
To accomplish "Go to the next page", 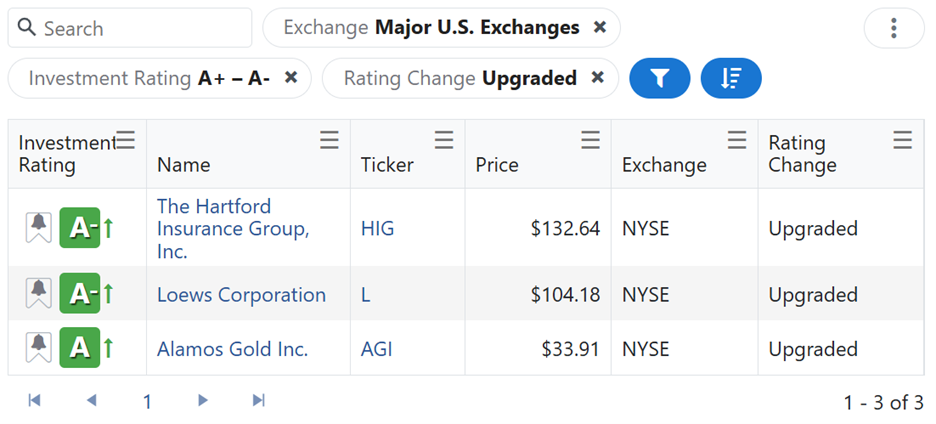I will click(203, 401).
